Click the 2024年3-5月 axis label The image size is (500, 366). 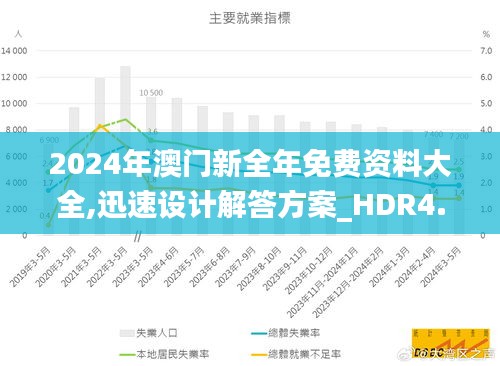(441, 267)
